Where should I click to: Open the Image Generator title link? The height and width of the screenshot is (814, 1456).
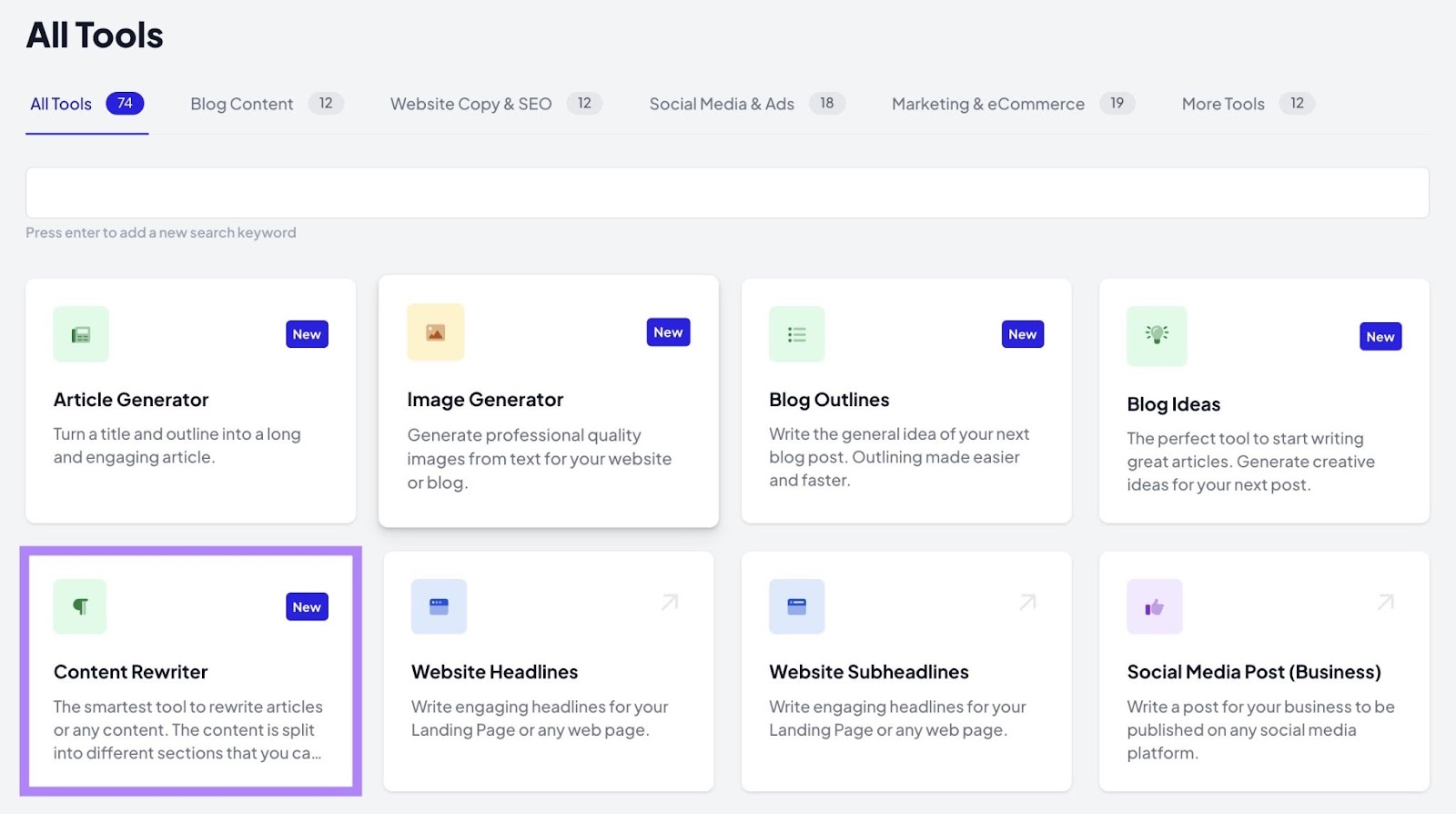click(485, 400)
